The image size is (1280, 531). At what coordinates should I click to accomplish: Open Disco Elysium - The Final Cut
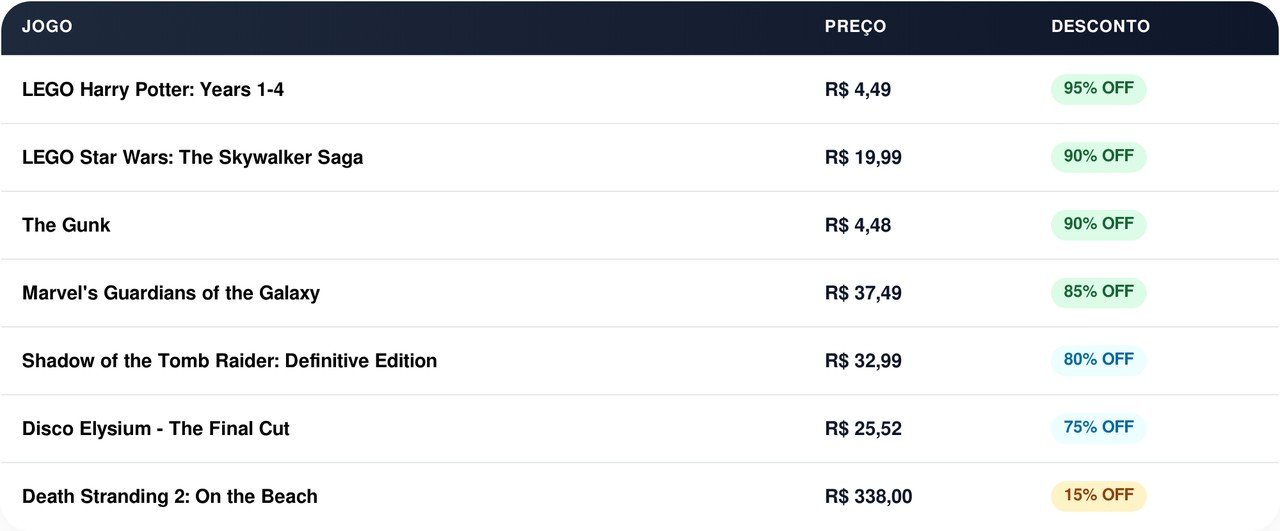pyautogui.click(x=156, y=429)
